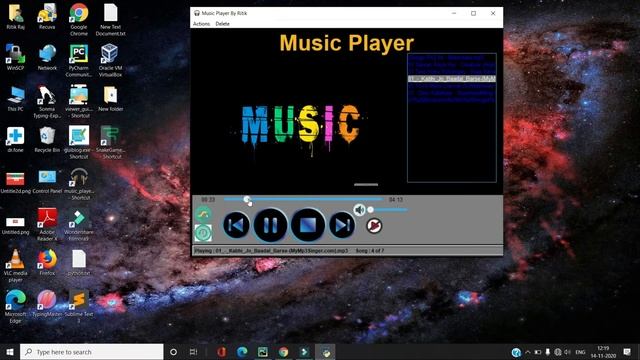
Task: Click the 'Playing : 01_-_Kabhi_Jo_Baadal_Barse' status text
Action: click(271, 251)
